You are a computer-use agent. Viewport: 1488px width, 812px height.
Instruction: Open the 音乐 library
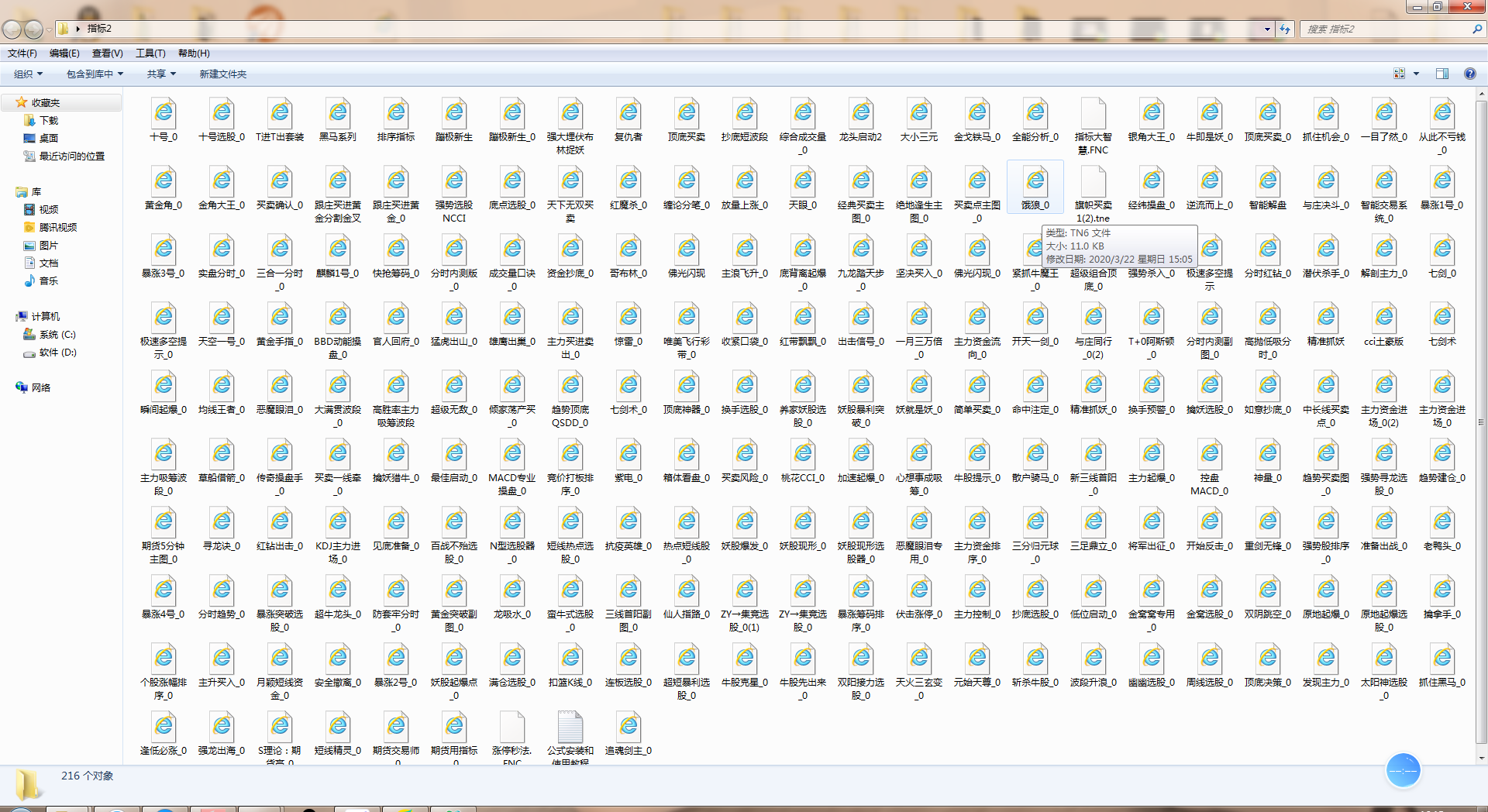tap(49, 280)
